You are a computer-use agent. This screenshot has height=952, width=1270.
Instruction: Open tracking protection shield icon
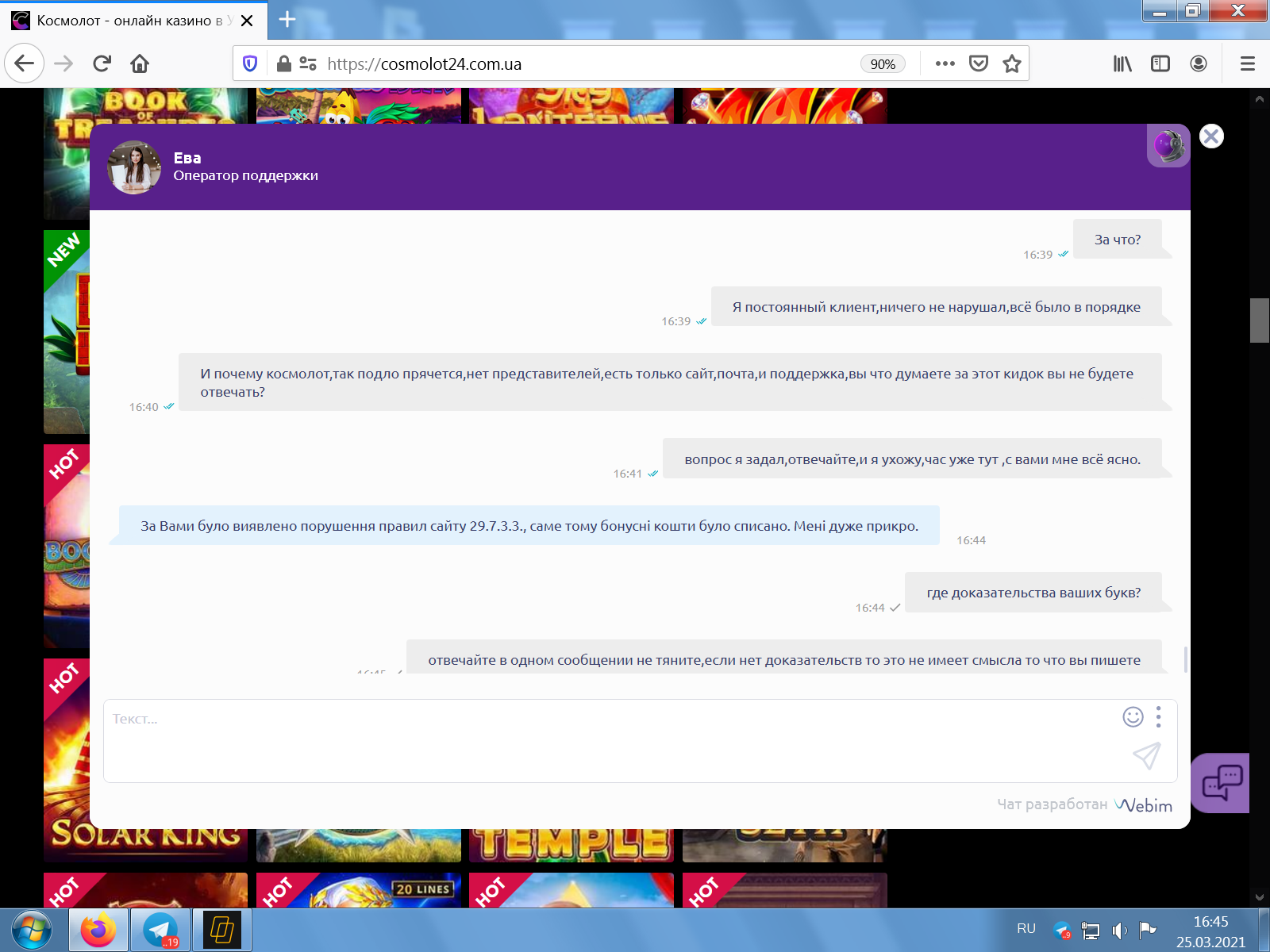(x=250, y=63)
